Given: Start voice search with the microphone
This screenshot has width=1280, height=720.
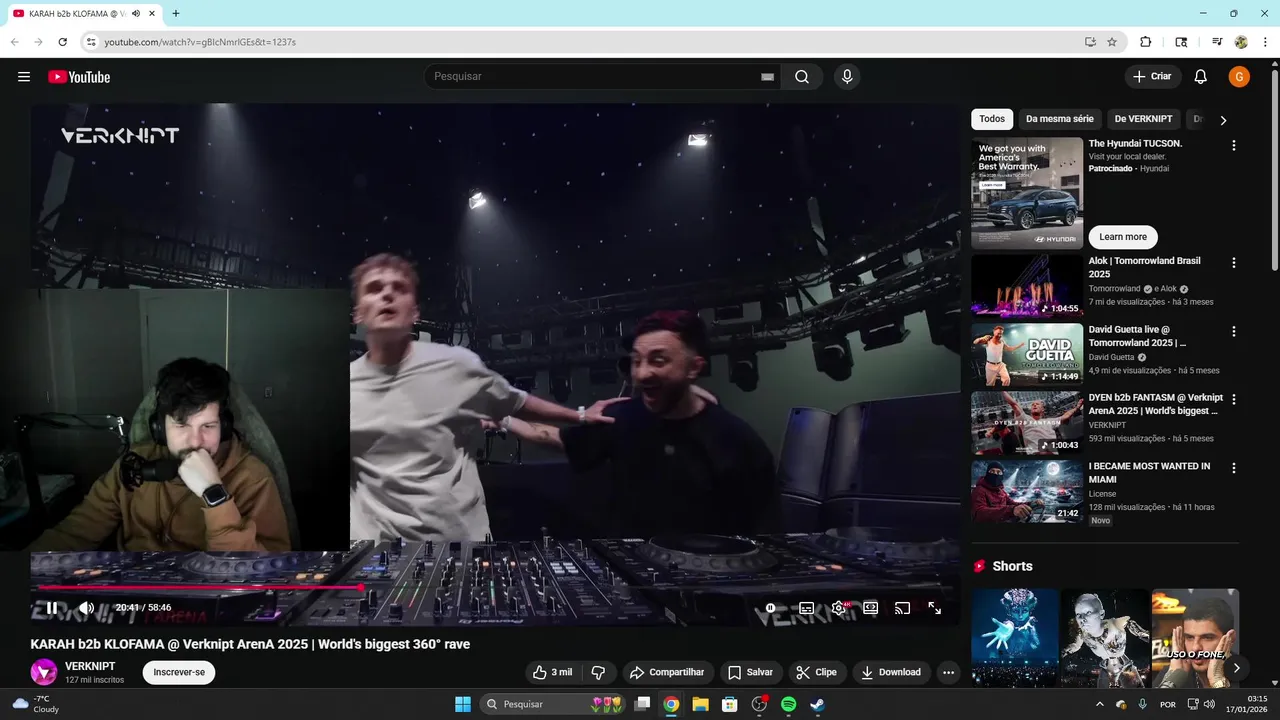Looking at the screenshot, I should point(847,77).
